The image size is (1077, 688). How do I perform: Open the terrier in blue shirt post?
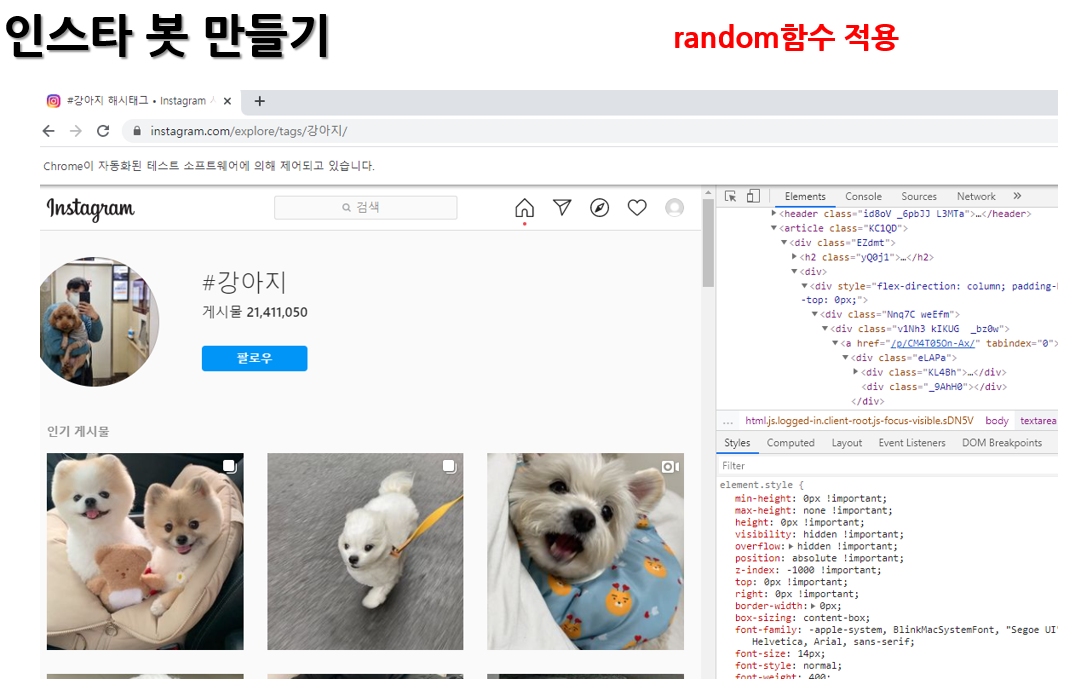click(585, 551)
